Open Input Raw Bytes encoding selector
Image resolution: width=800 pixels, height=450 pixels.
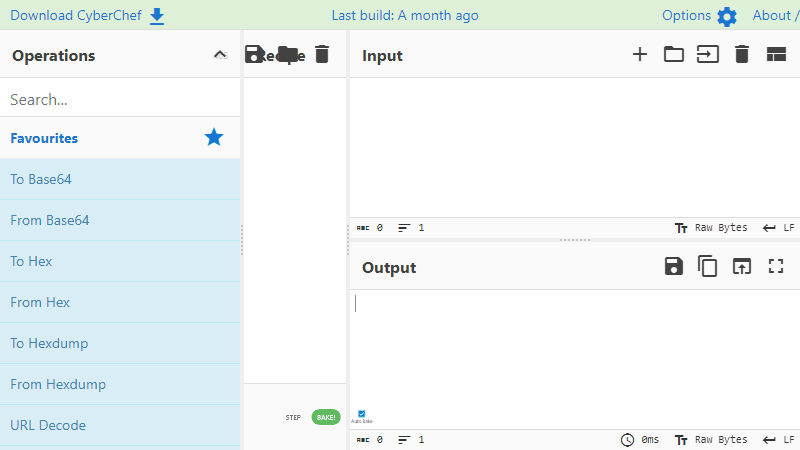click(x=712, y=228)
